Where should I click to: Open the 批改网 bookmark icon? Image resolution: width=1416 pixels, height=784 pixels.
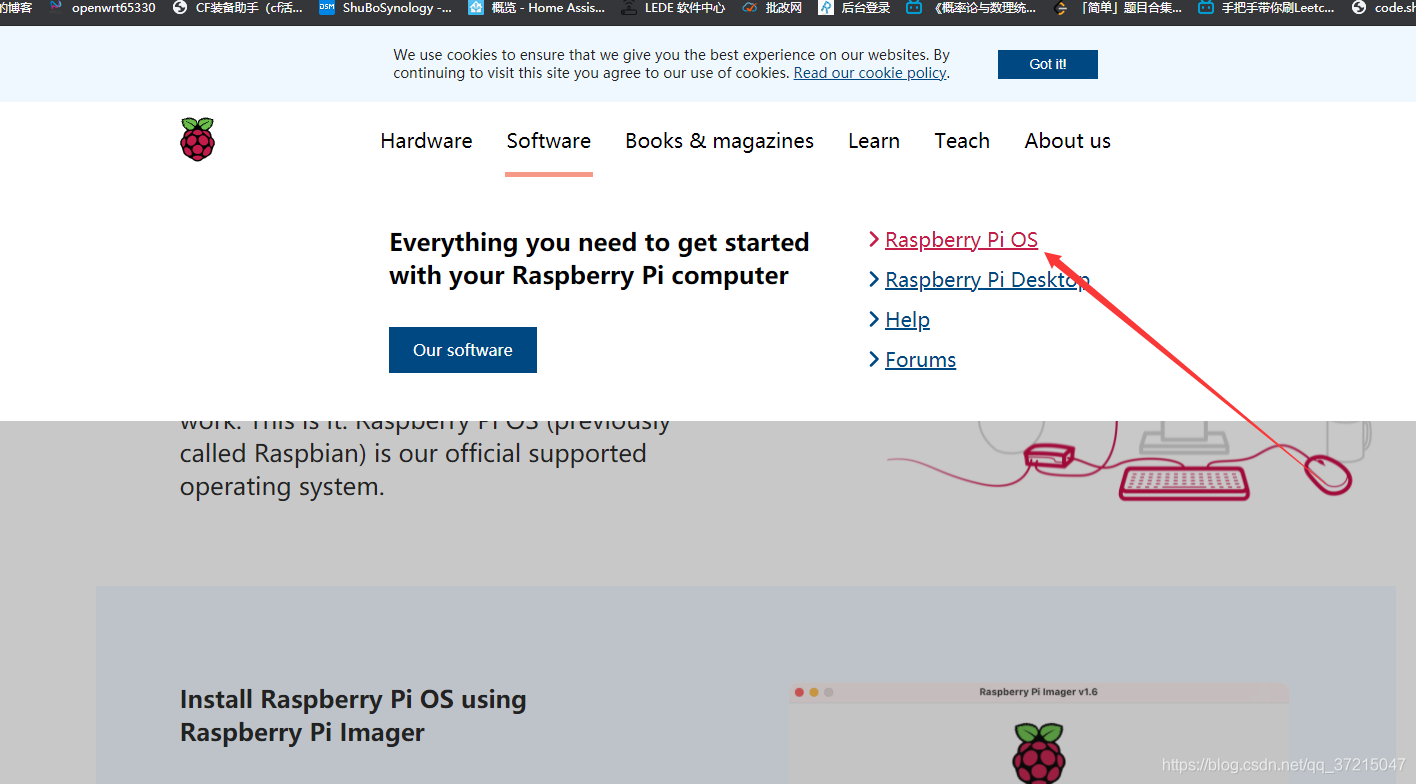click(x=750, y=7)
